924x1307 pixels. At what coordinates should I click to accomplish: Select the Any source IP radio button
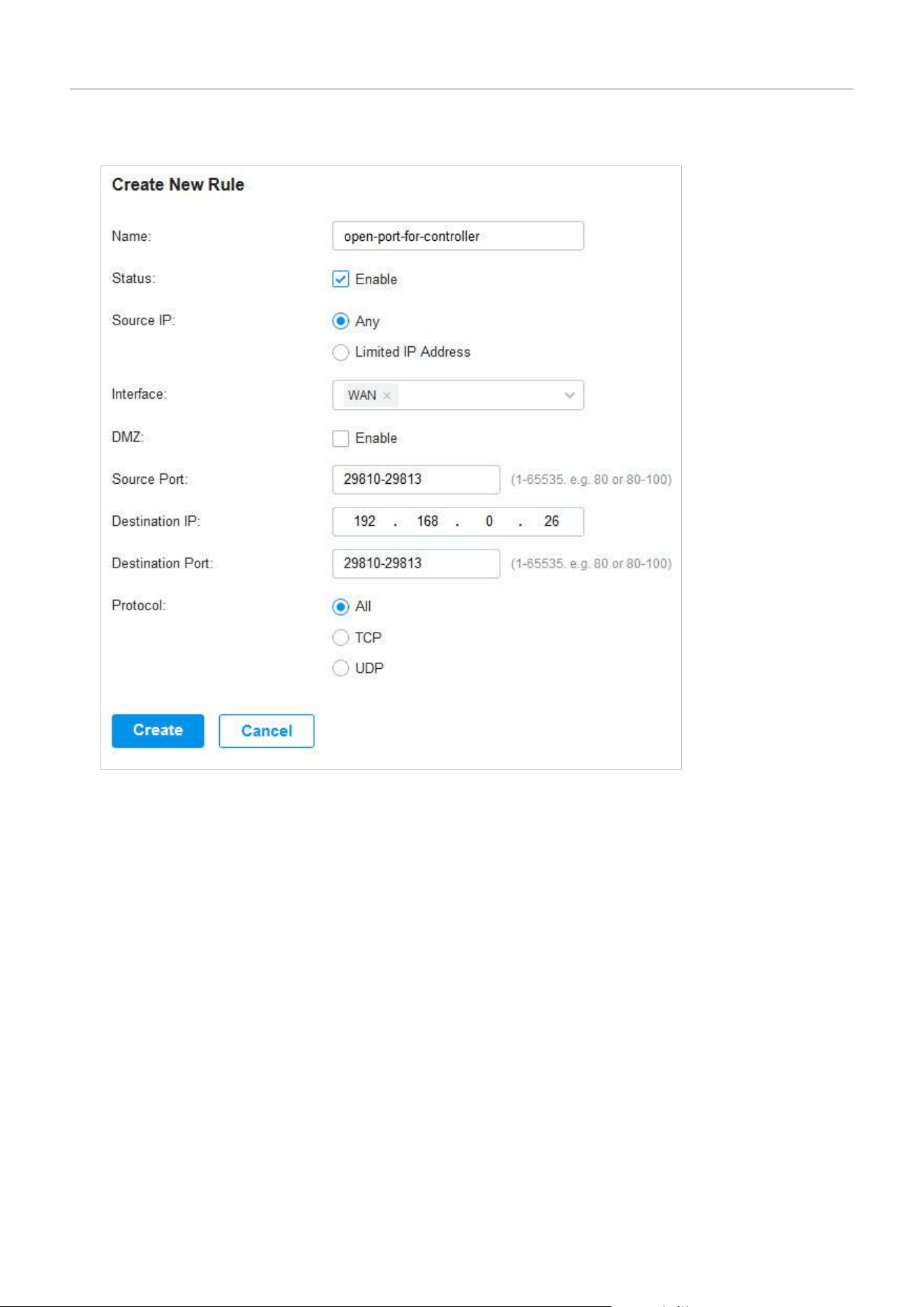[341, 321]
